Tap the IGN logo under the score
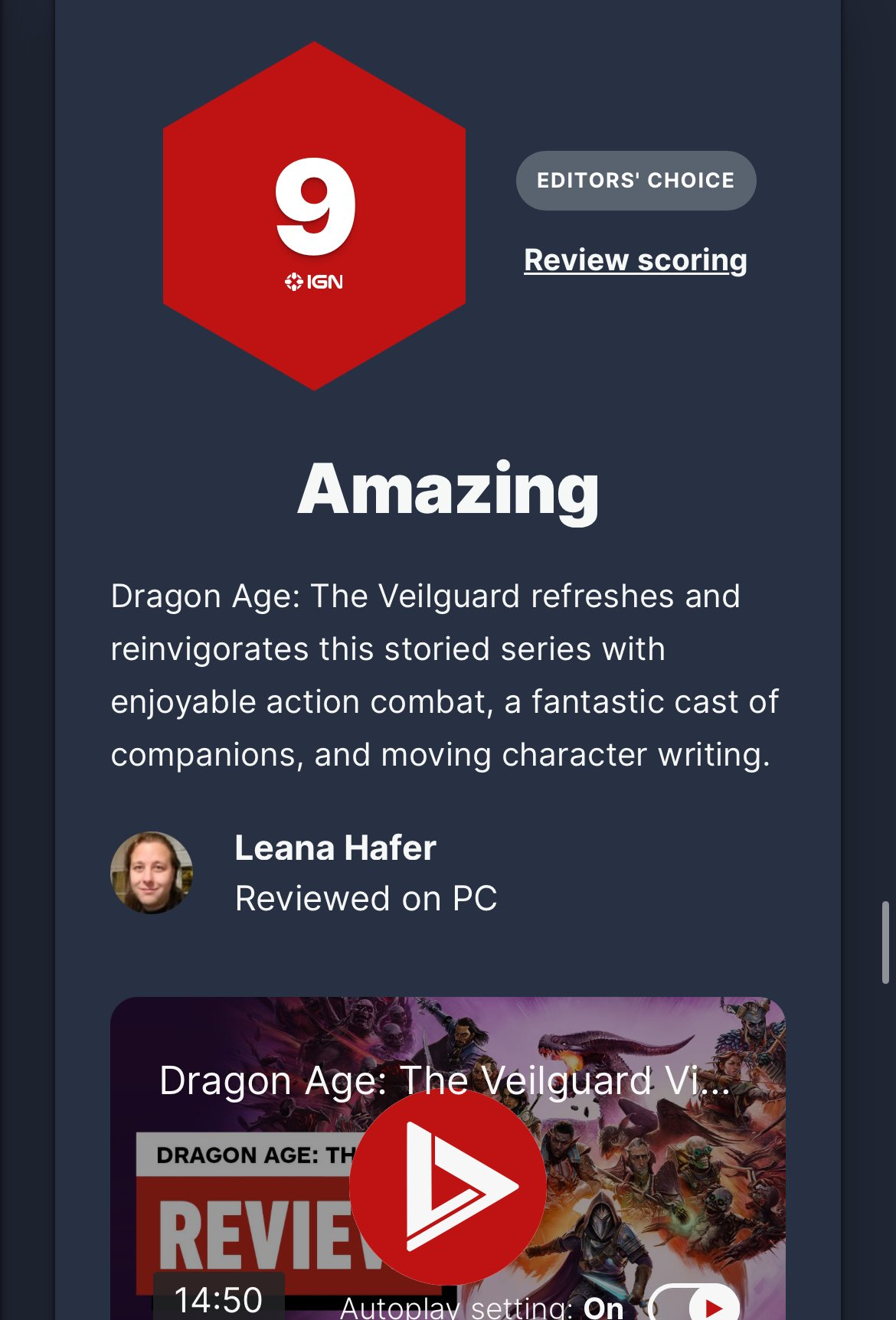Viewport: 896px width, 1320px height. pyautogui.click(x=314, y=282)
